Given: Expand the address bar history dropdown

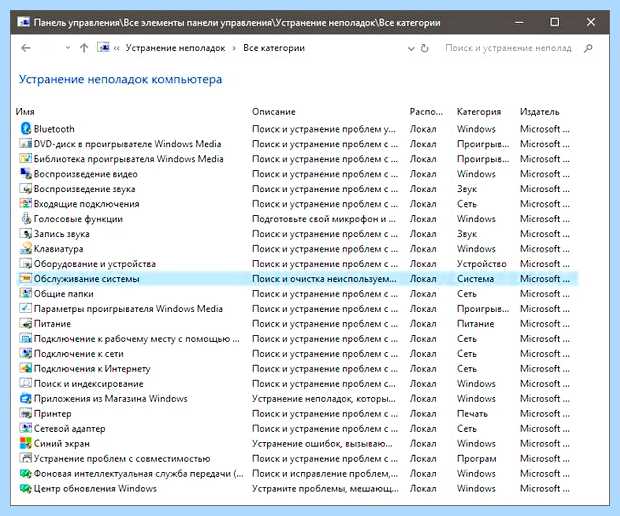Looking at the screenshot, I should (411, 49).
